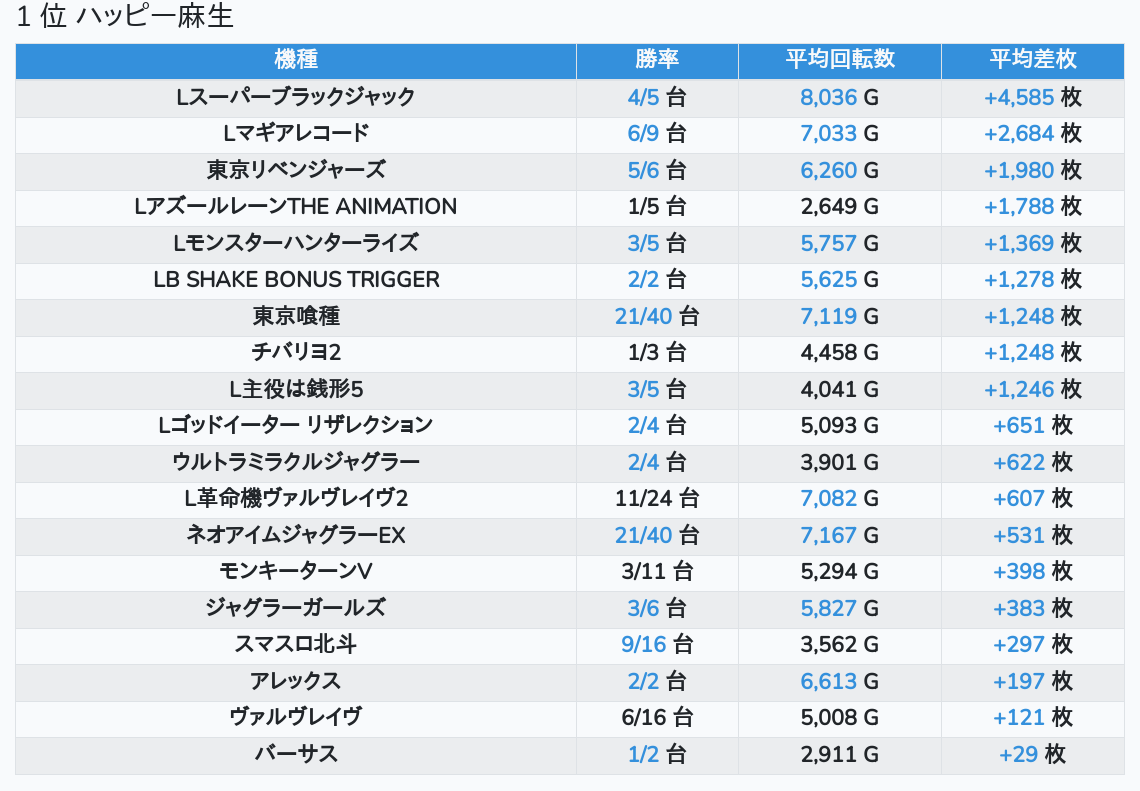Select the 東京喰種 machine name
1140x791 pixels.
point(295,316)
